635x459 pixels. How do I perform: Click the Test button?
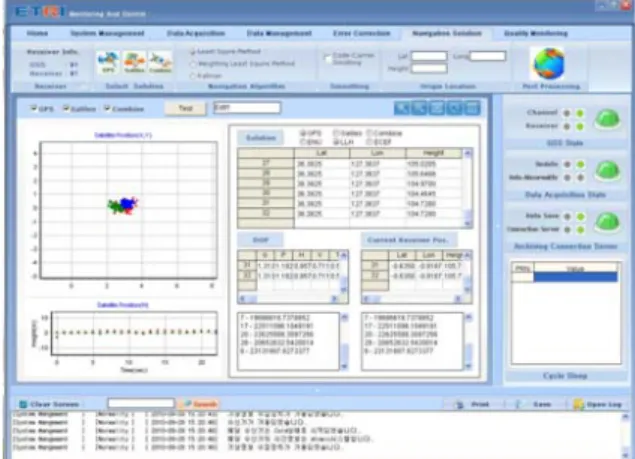coord(185,108)
